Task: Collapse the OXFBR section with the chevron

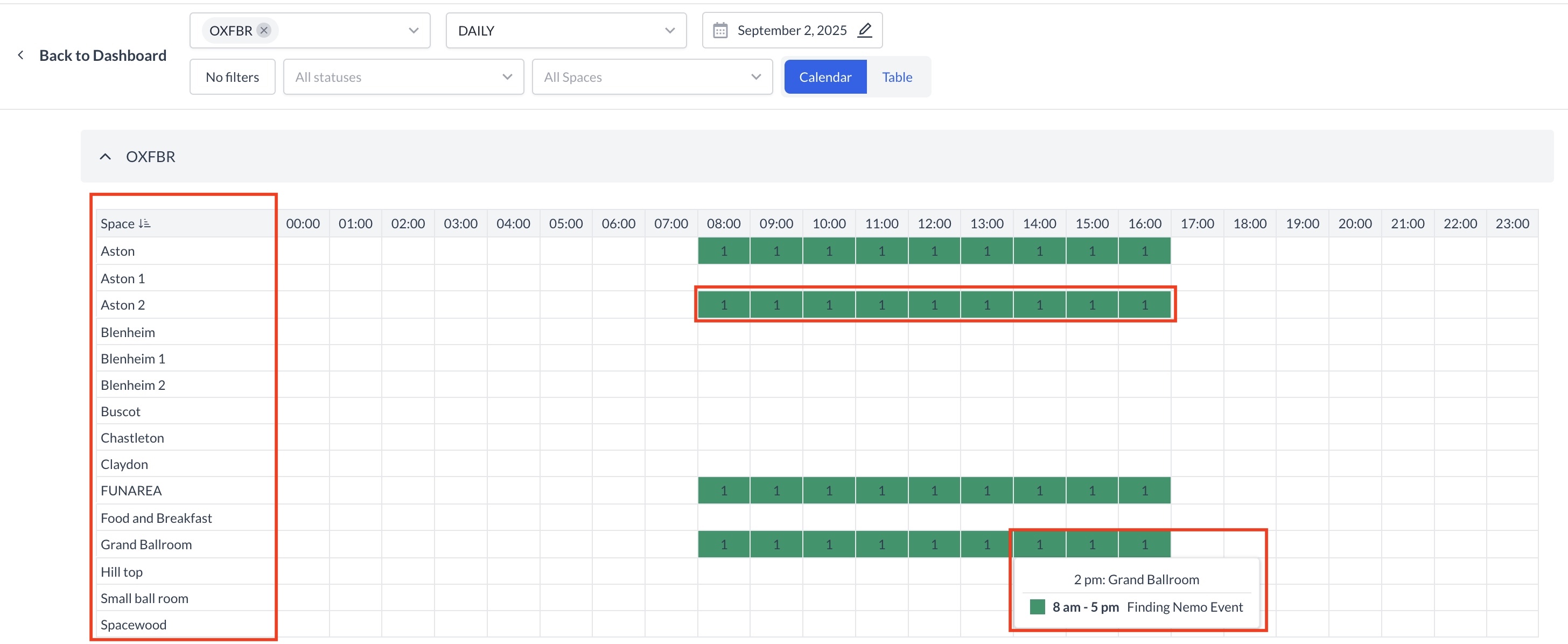Action: pos(106,157)
